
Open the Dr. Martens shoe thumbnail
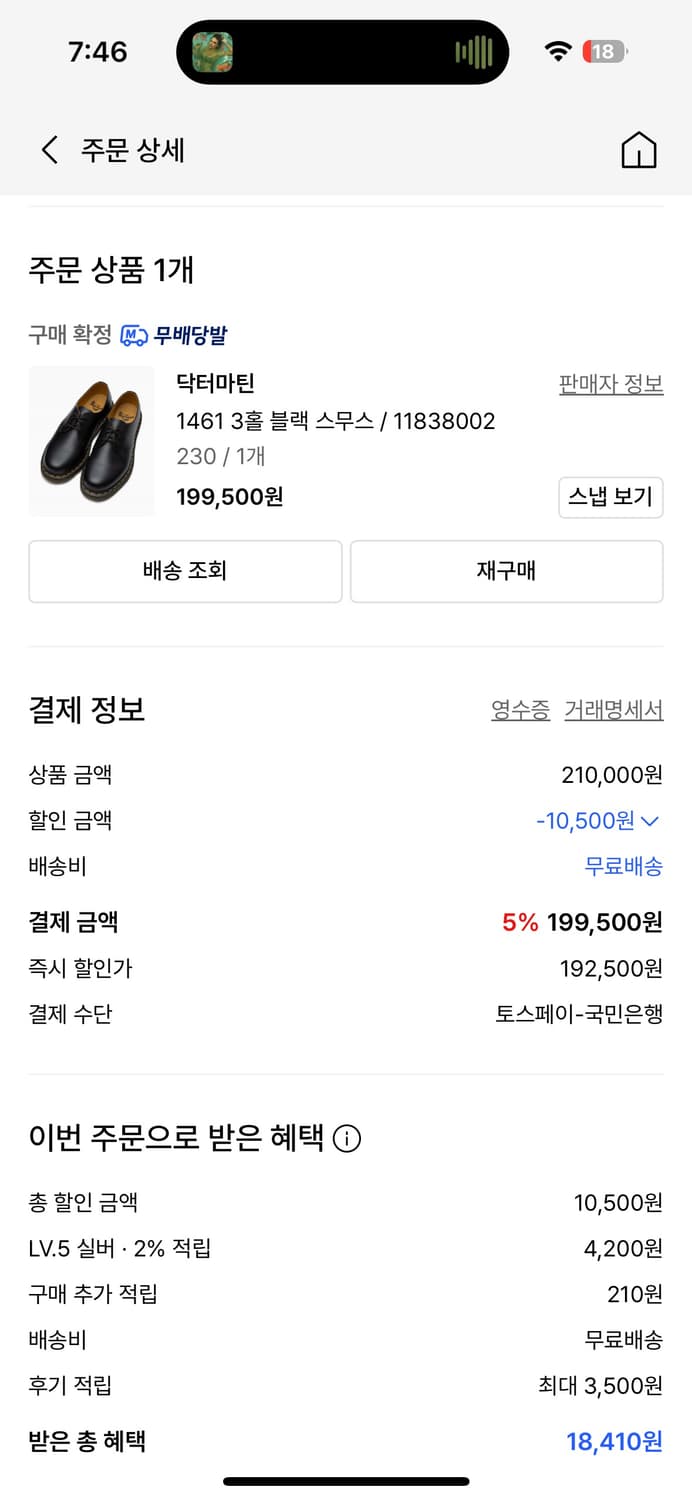tap(92, 441)
